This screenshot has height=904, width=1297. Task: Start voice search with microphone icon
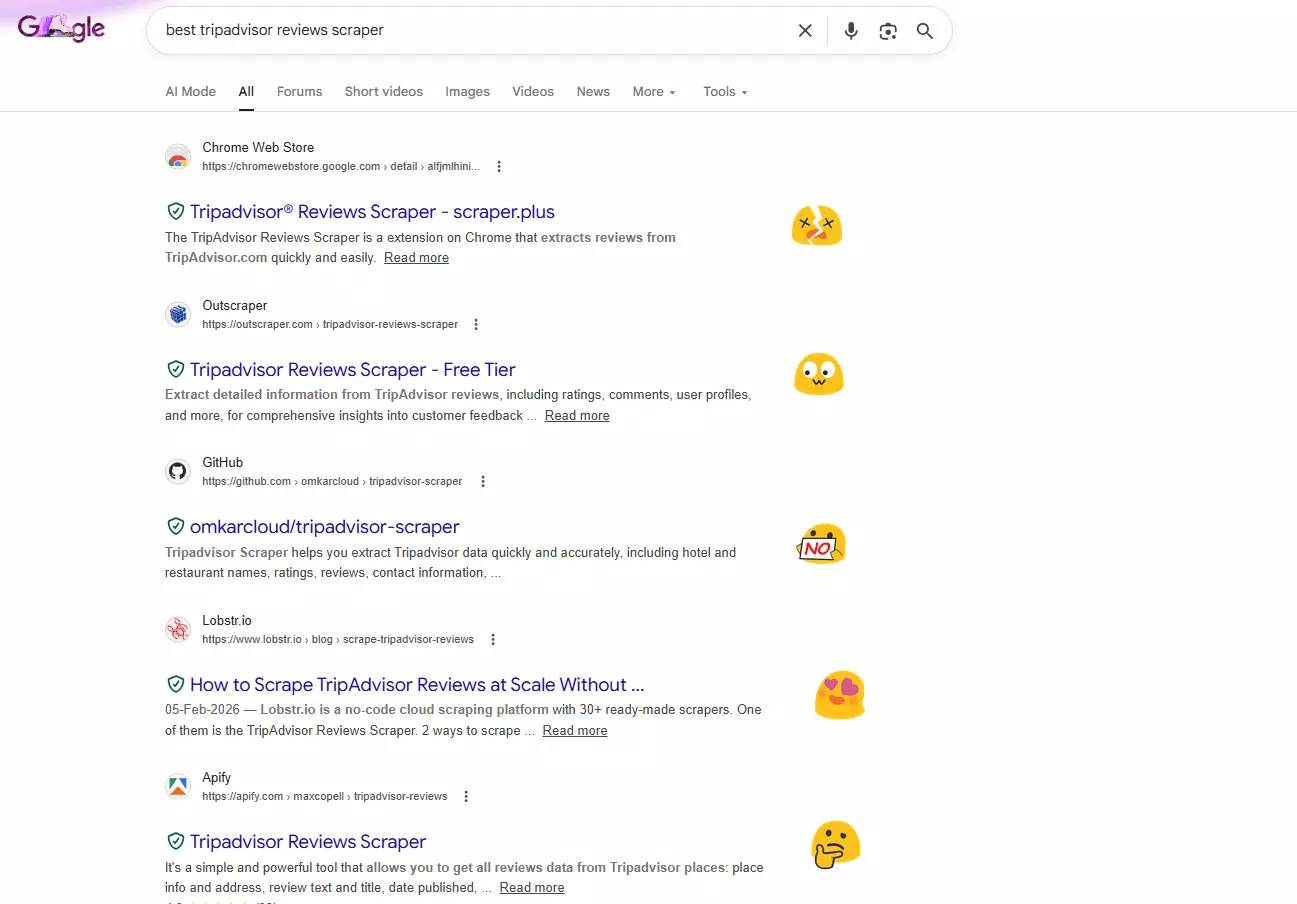(851, 31)
